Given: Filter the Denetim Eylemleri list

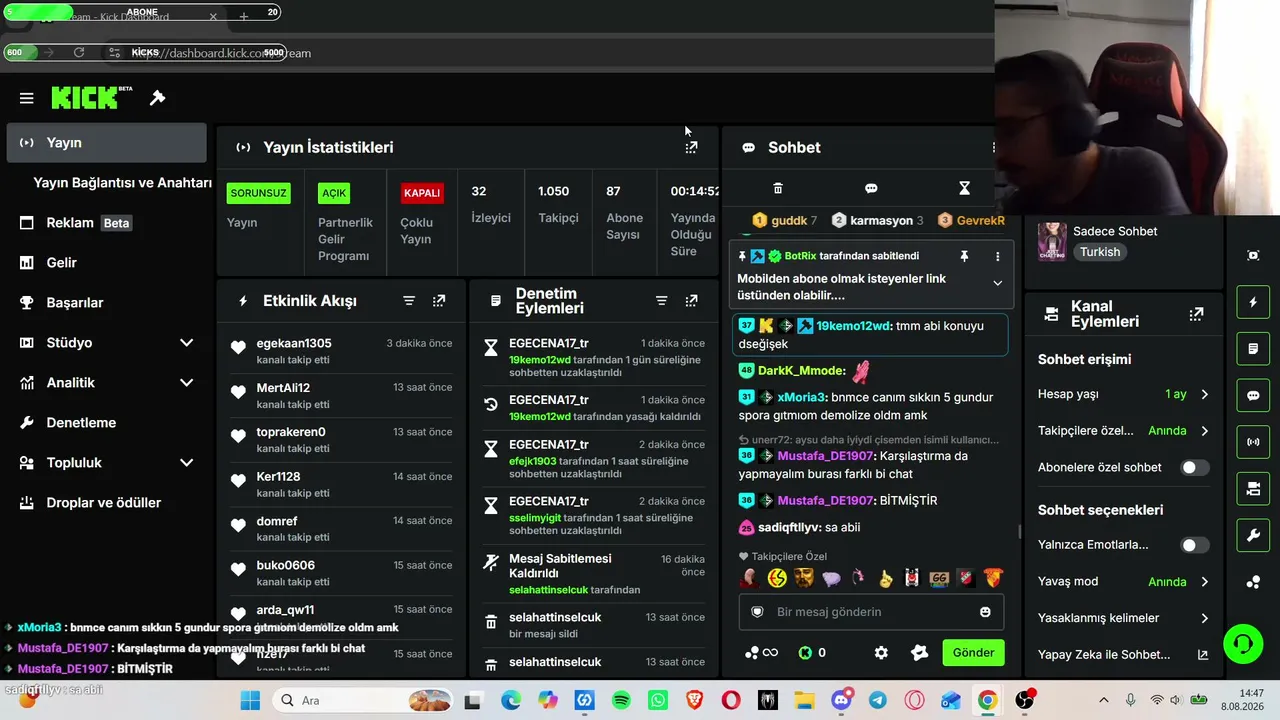Looking at the screenshot, I should (661, 301).
